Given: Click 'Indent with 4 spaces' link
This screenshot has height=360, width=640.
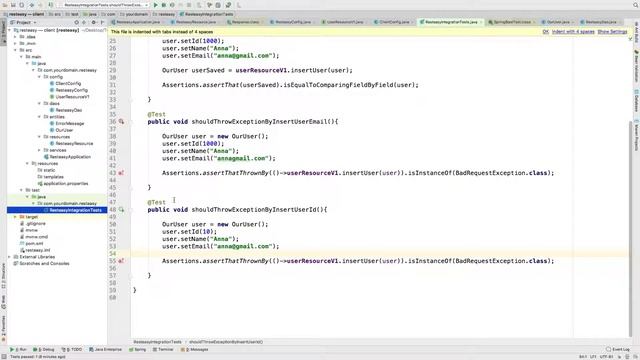Looking at the screenshot, I should [573, 32].
